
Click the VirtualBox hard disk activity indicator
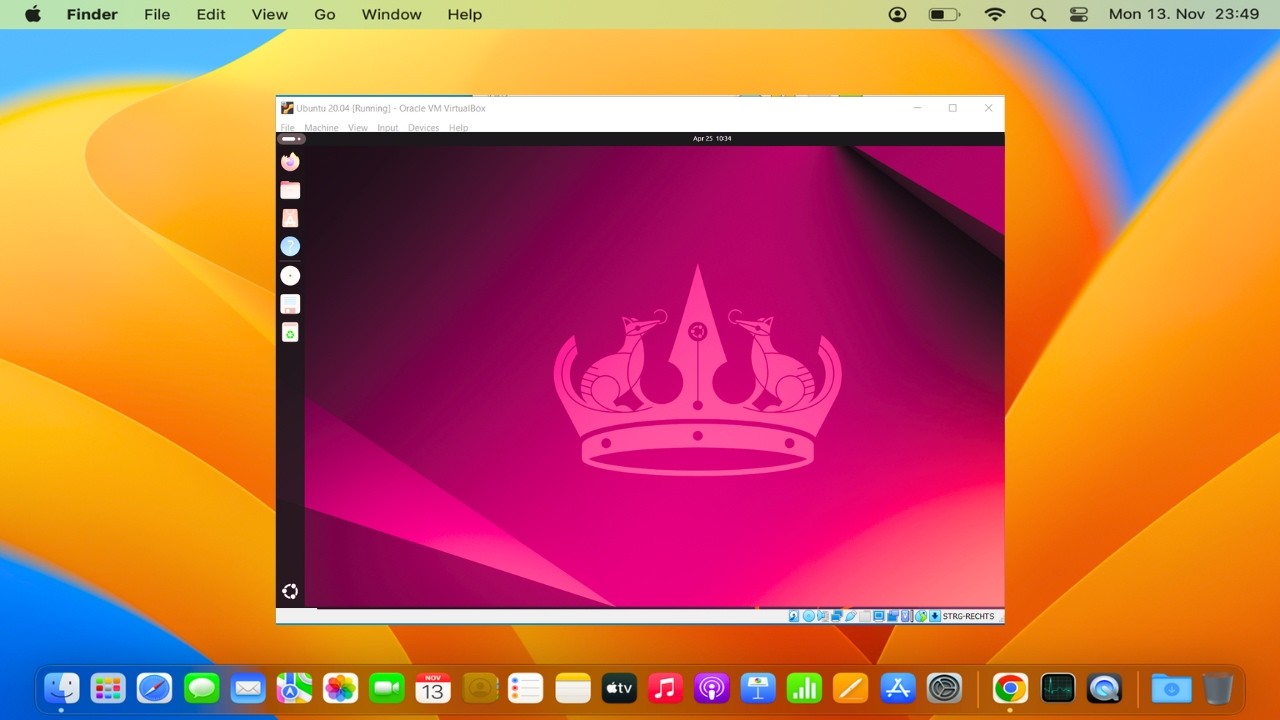point(794,616)
